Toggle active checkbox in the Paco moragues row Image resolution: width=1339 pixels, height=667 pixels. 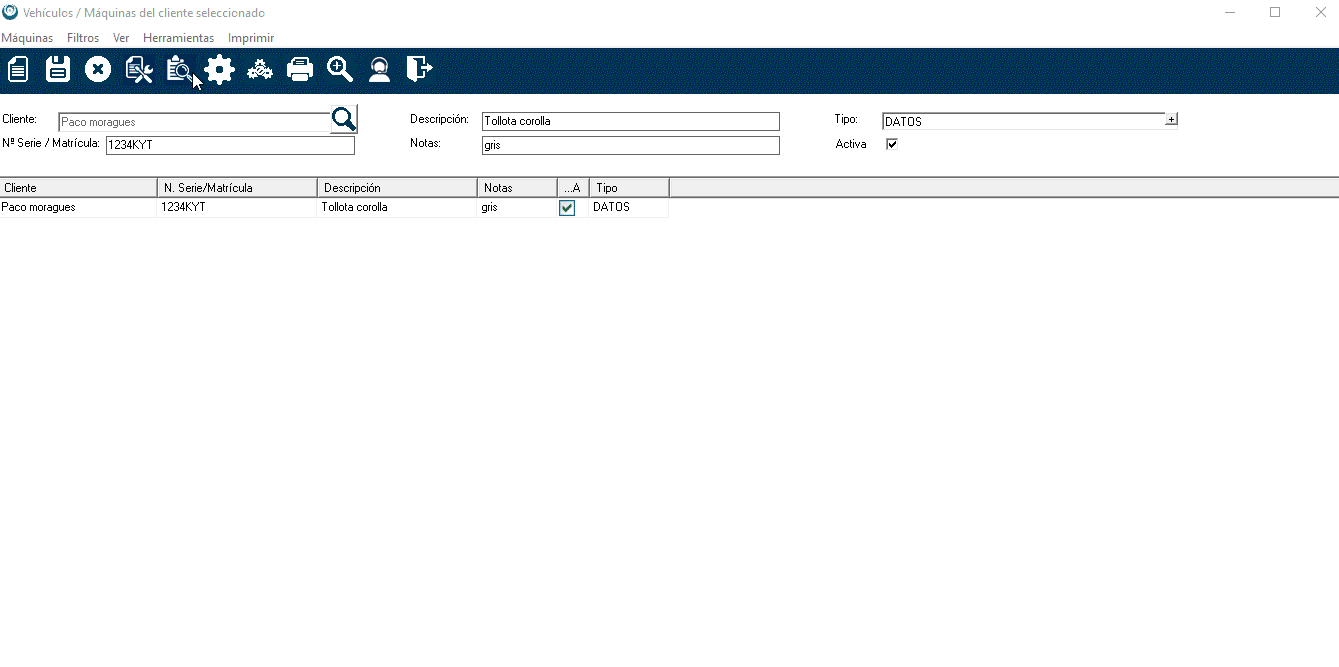pyautogui.click(x=567, y=208)
